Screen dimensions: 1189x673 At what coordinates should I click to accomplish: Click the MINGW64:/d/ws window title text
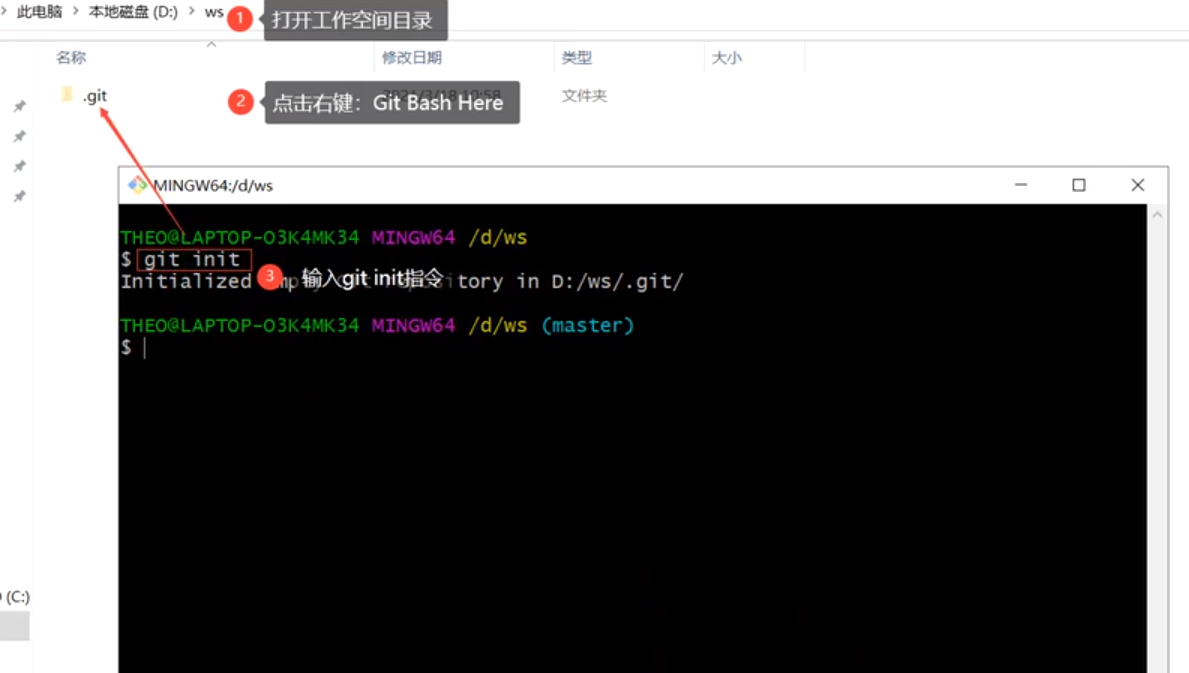click(x=213, y=186)
